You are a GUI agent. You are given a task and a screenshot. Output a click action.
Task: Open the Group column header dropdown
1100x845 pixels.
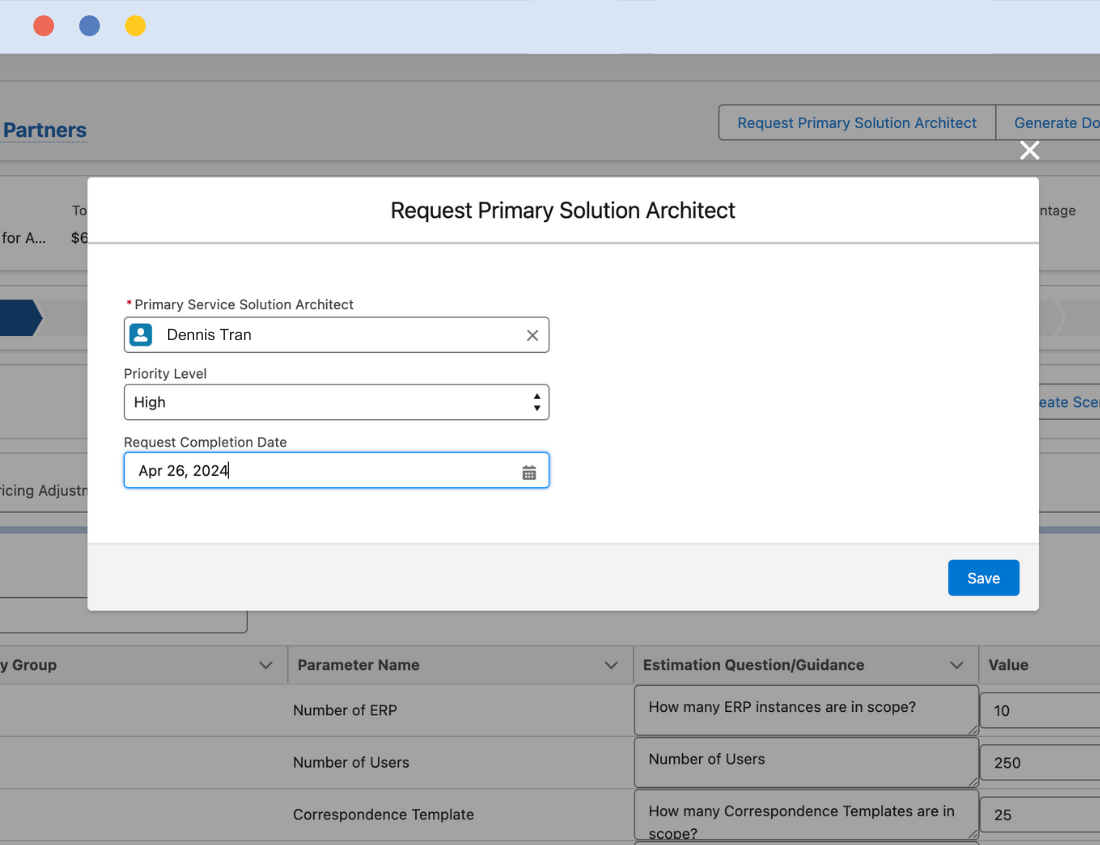266,664
